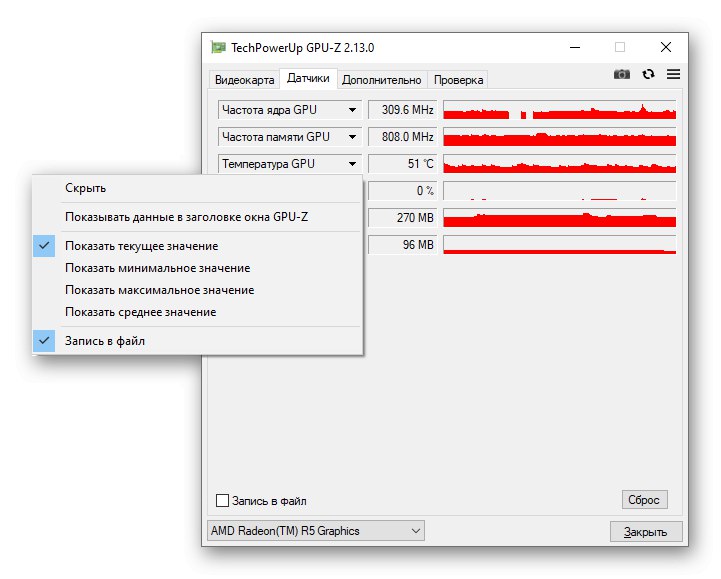Click the graph next to 270 MB
The image size is (721, 579).
pos(560,218)
